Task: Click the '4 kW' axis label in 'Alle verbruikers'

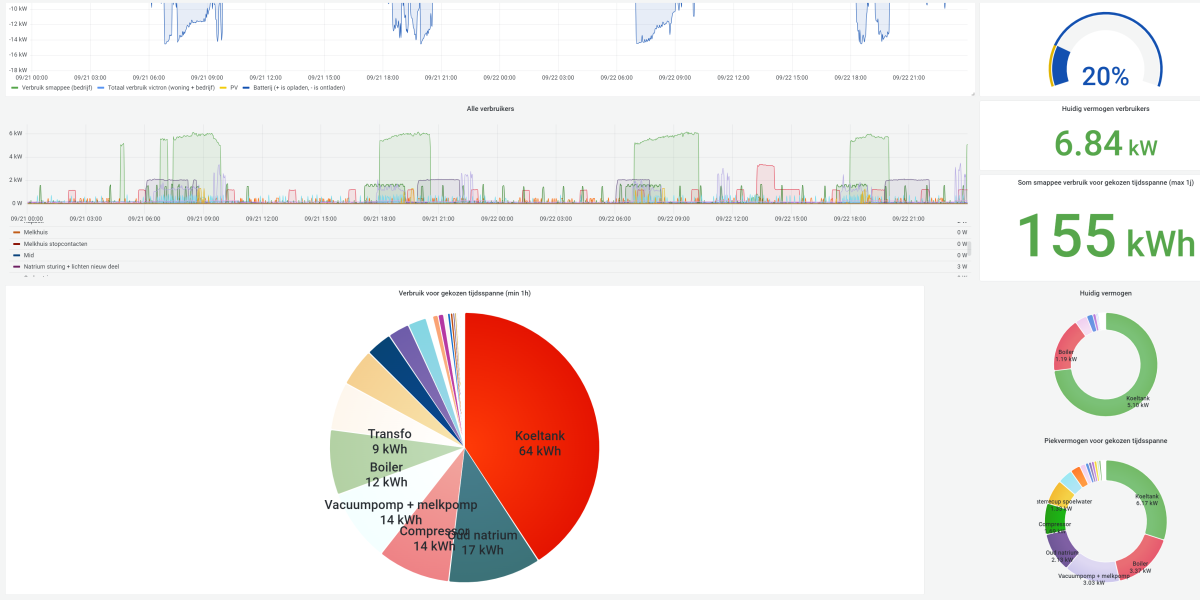Action: pyautogui.click(x=16, y=156)
